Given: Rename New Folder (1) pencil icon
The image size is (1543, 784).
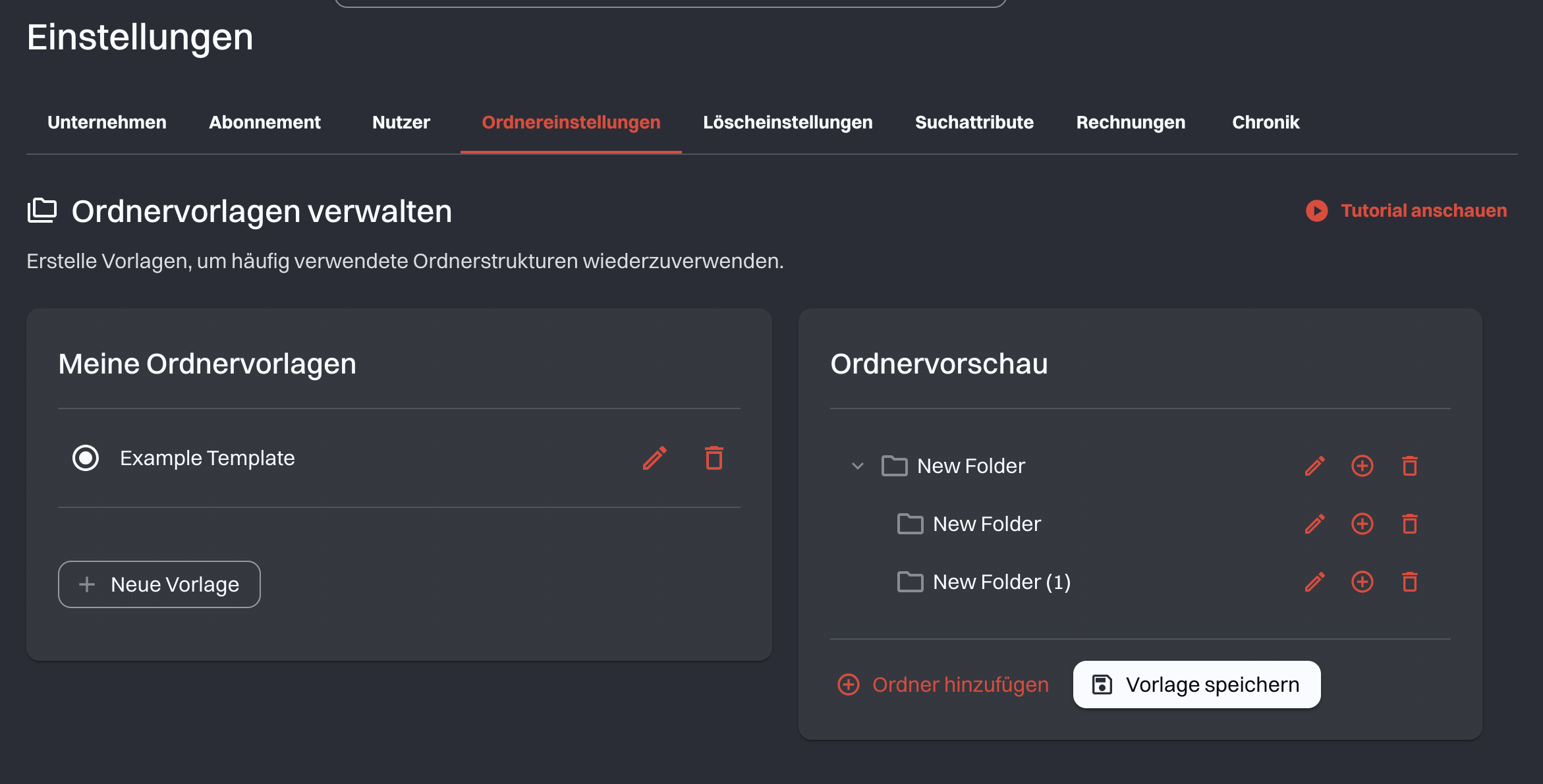Looking at the screenshot, I should pyautogui.click(x=1314, y=582).
